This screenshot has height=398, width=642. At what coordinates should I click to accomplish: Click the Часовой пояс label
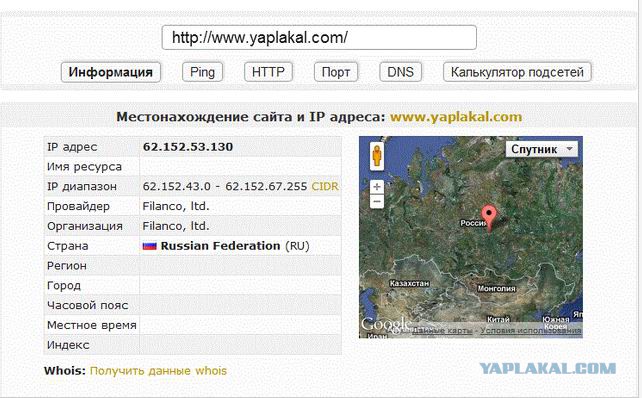pyautogui.click(x=88, y=305)
